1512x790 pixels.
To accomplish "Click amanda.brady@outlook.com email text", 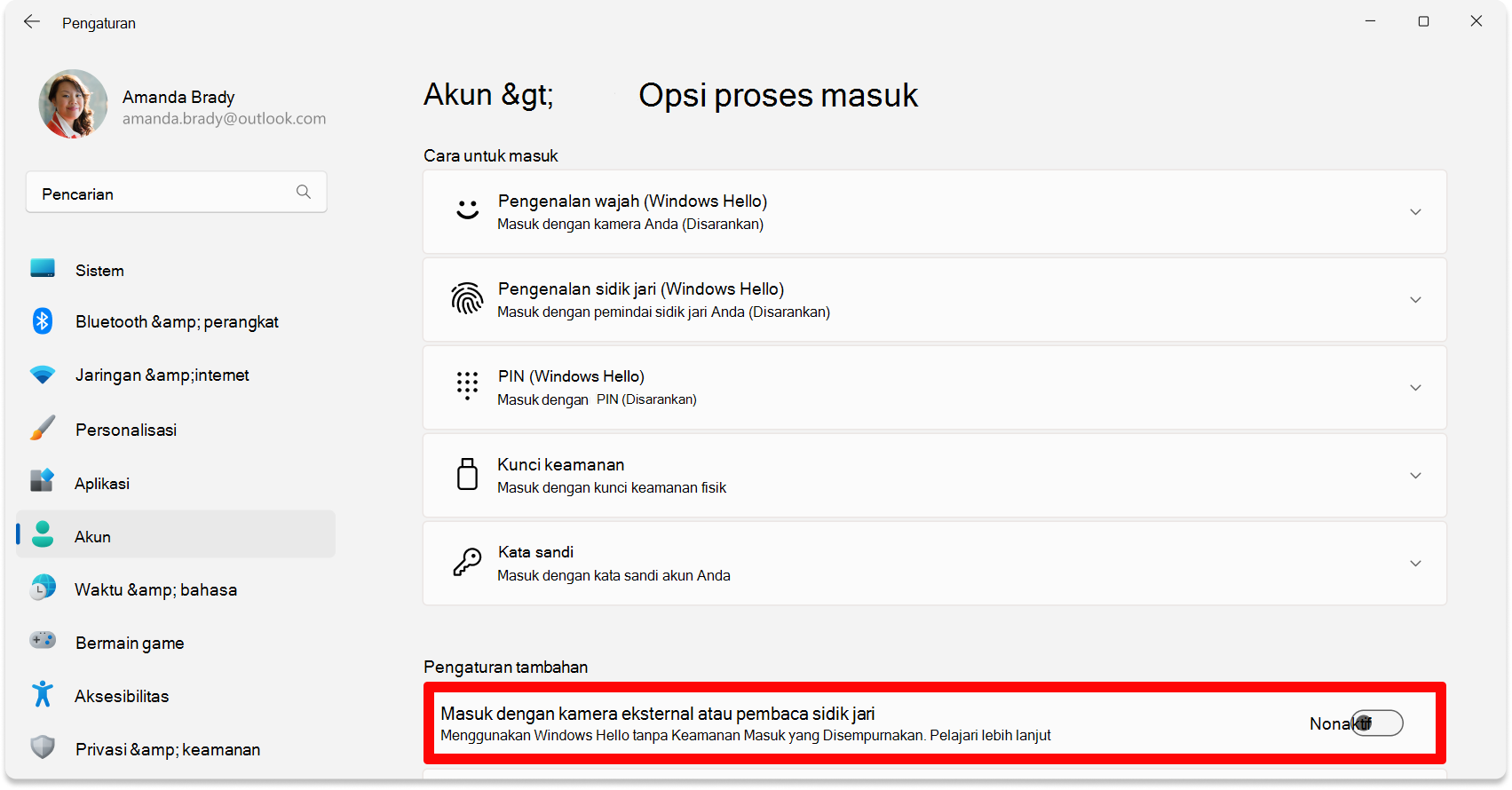I will point(224,119).
